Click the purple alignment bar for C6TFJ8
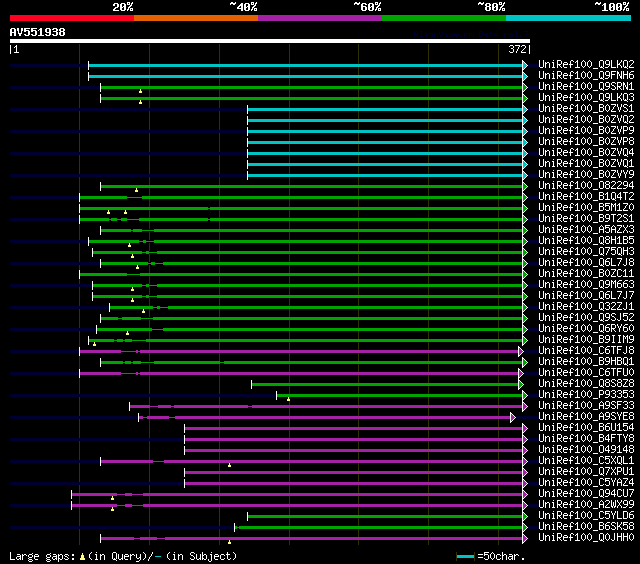Screen dimensions: 640x564 tap(299, 351)
